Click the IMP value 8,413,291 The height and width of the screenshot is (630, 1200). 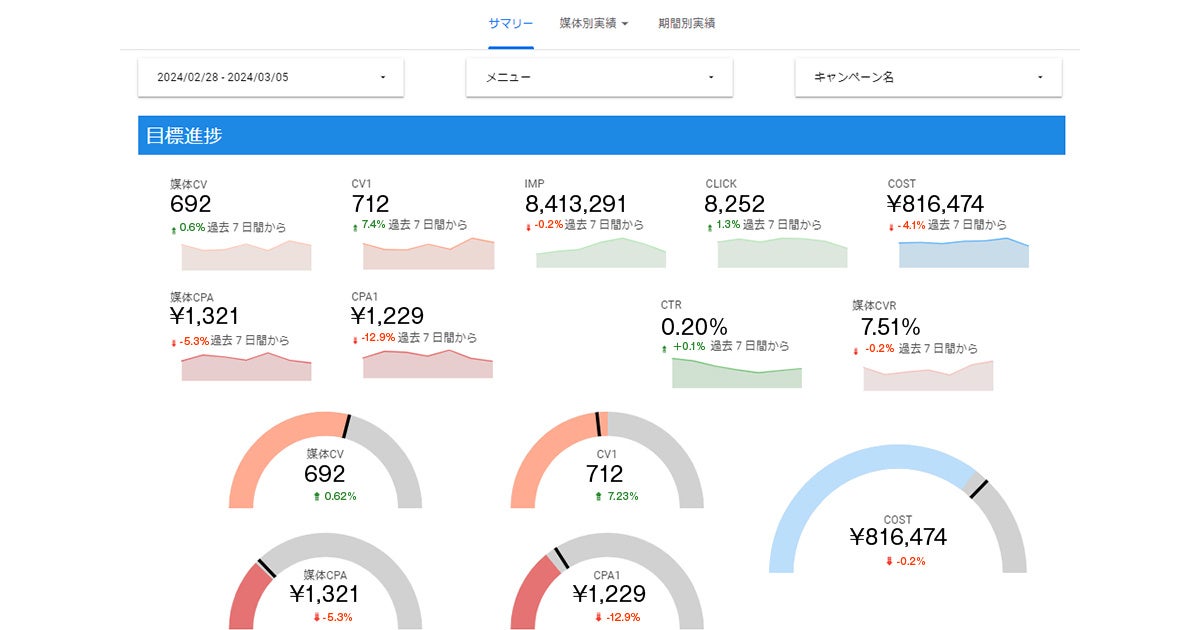coord(576,204)
